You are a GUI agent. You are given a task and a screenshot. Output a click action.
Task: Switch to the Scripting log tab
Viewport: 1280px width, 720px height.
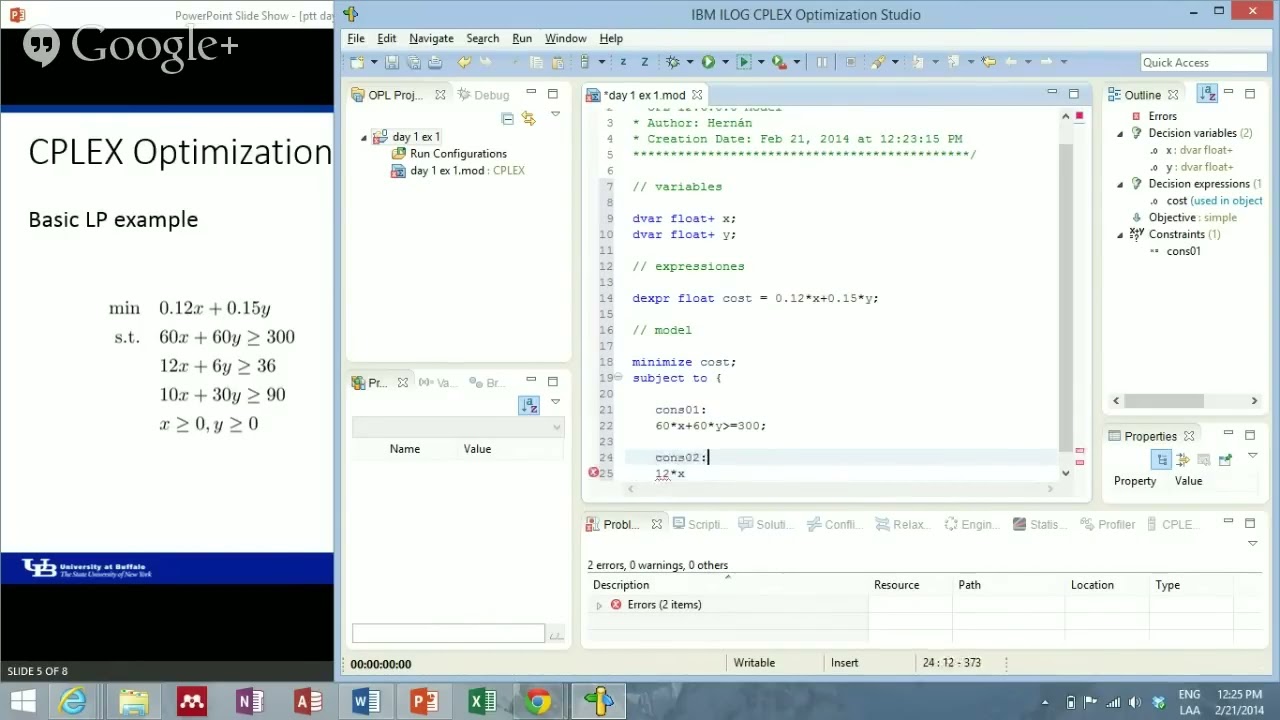[x=700, y=524]
